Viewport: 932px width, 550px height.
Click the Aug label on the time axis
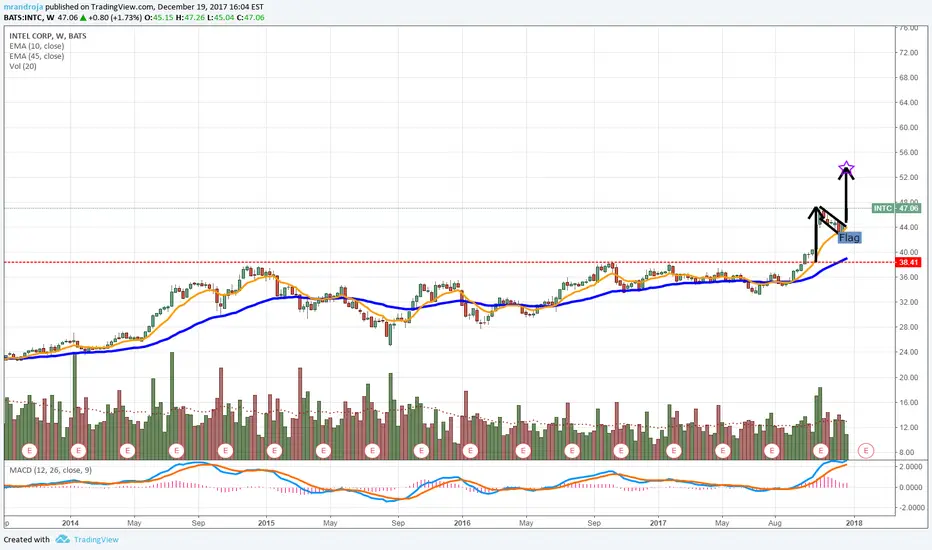[x=775, y=523]
